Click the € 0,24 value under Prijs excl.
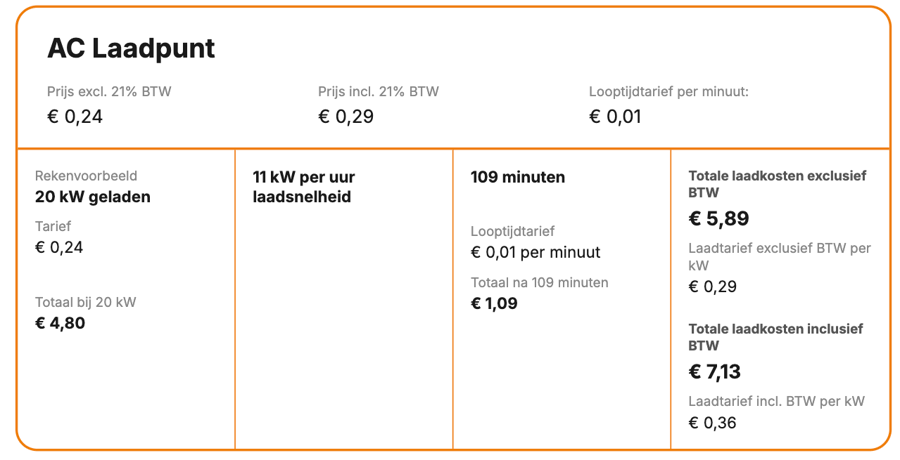Viewport: 900px width, 460px height. point(75,116)
